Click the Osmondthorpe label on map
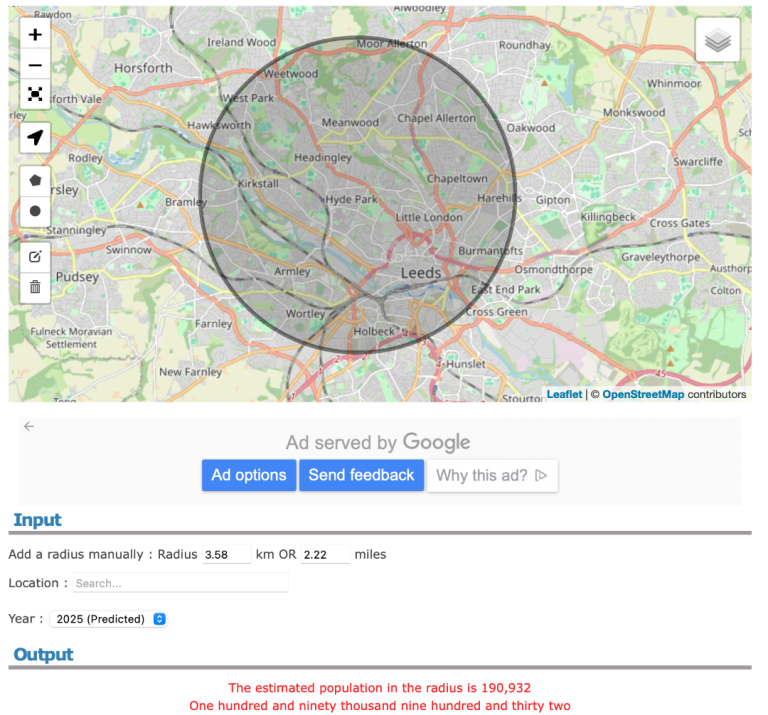This screenshot has height=715, width=768. coord(553,269)
